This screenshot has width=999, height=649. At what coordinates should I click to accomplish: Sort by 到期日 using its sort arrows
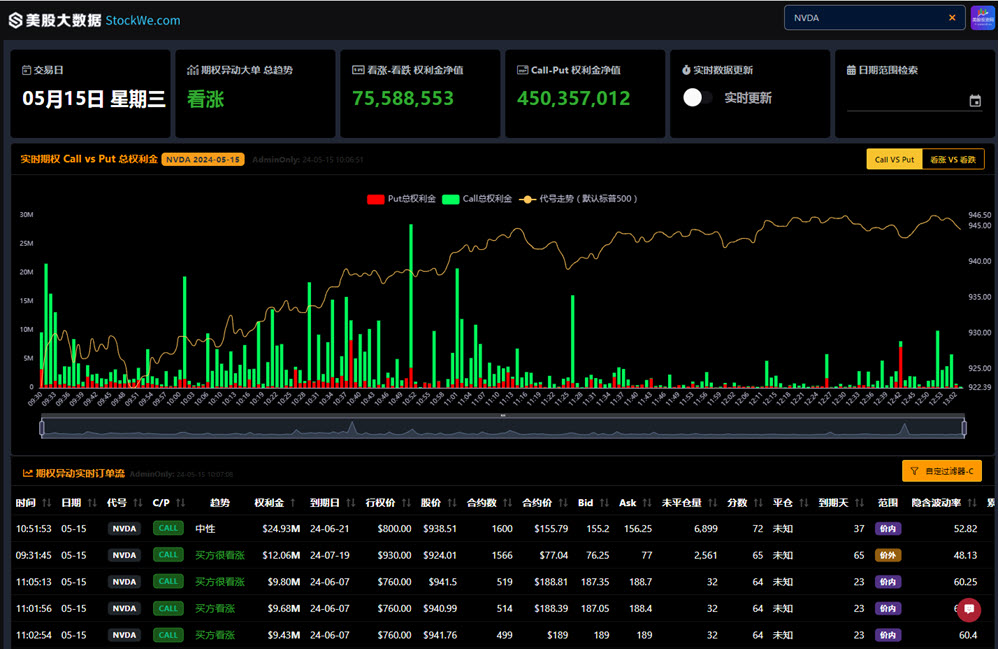coord(350,503)
